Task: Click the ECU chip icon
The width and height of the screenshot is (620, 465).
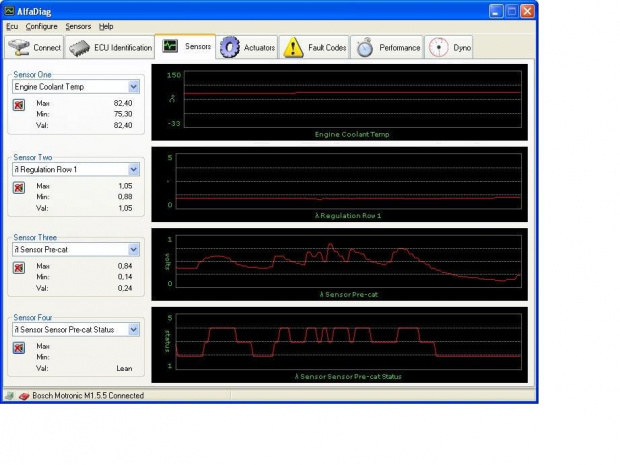Action: 79,48
